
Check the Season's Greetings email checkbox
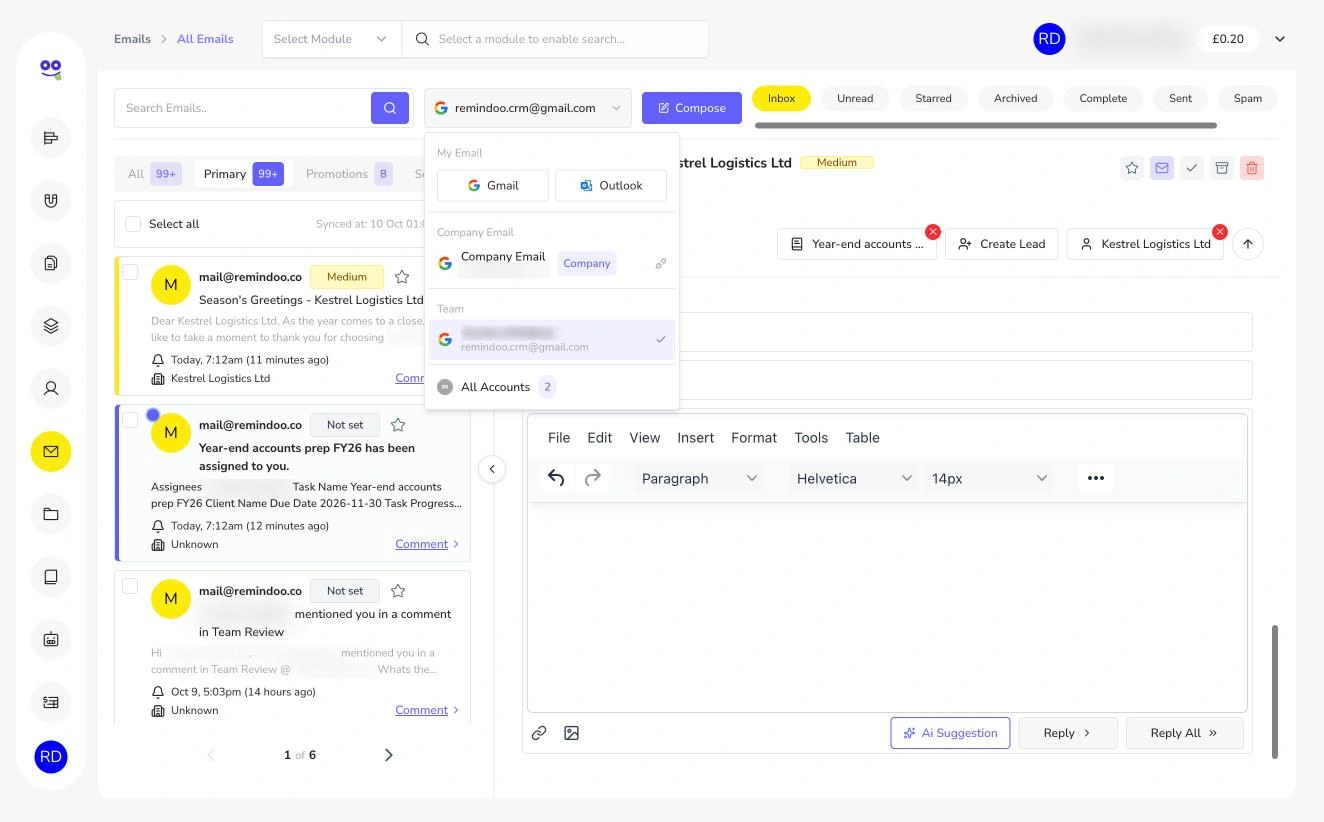click(x=130, y=272)
